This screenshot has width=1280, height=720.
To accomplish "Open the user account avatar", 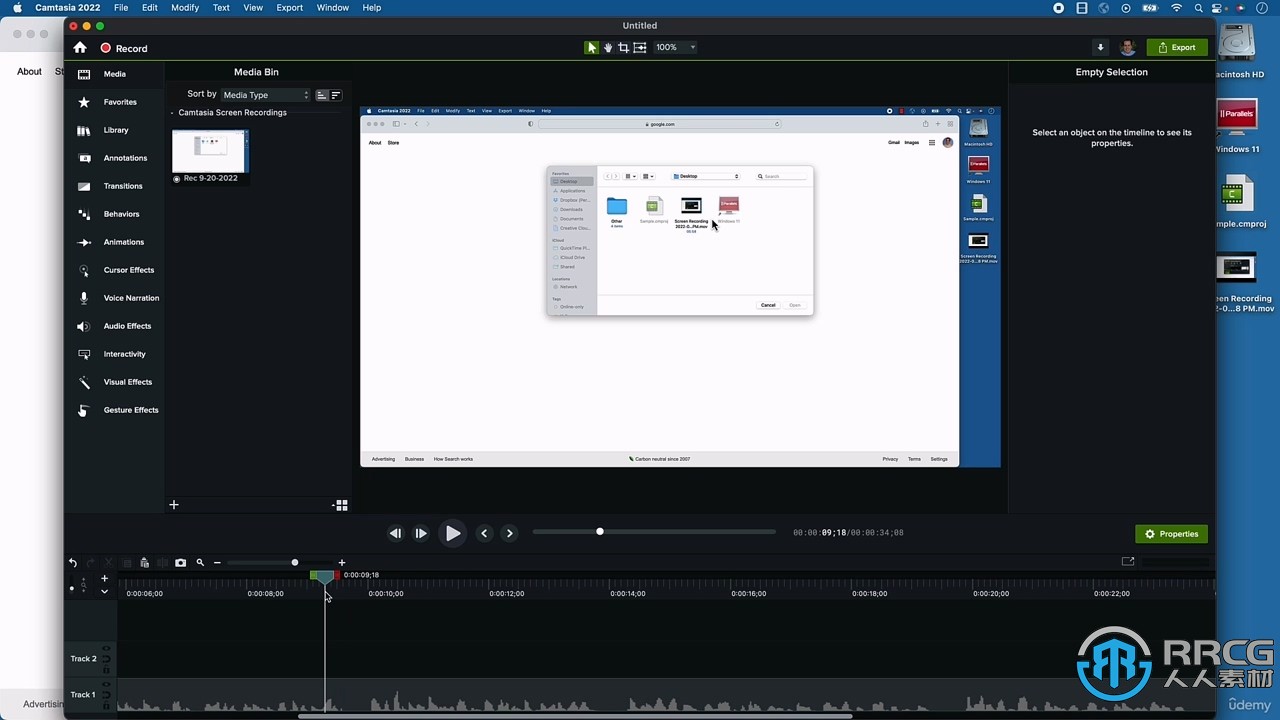I will tap(1127, 47).
